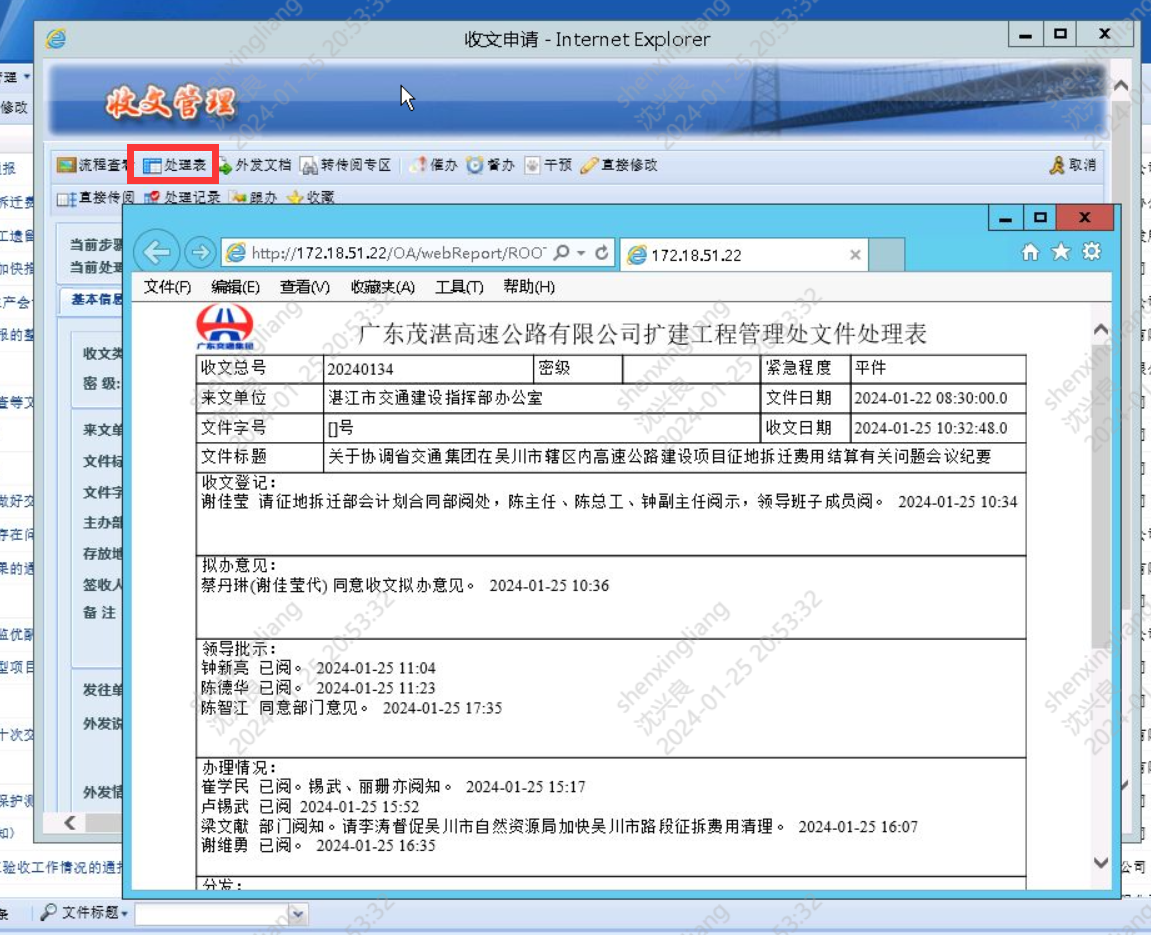The width and height of the screenshot is (1151, 935).
Task: Click the 处理表 toolbar button
Action: (174, 165)
